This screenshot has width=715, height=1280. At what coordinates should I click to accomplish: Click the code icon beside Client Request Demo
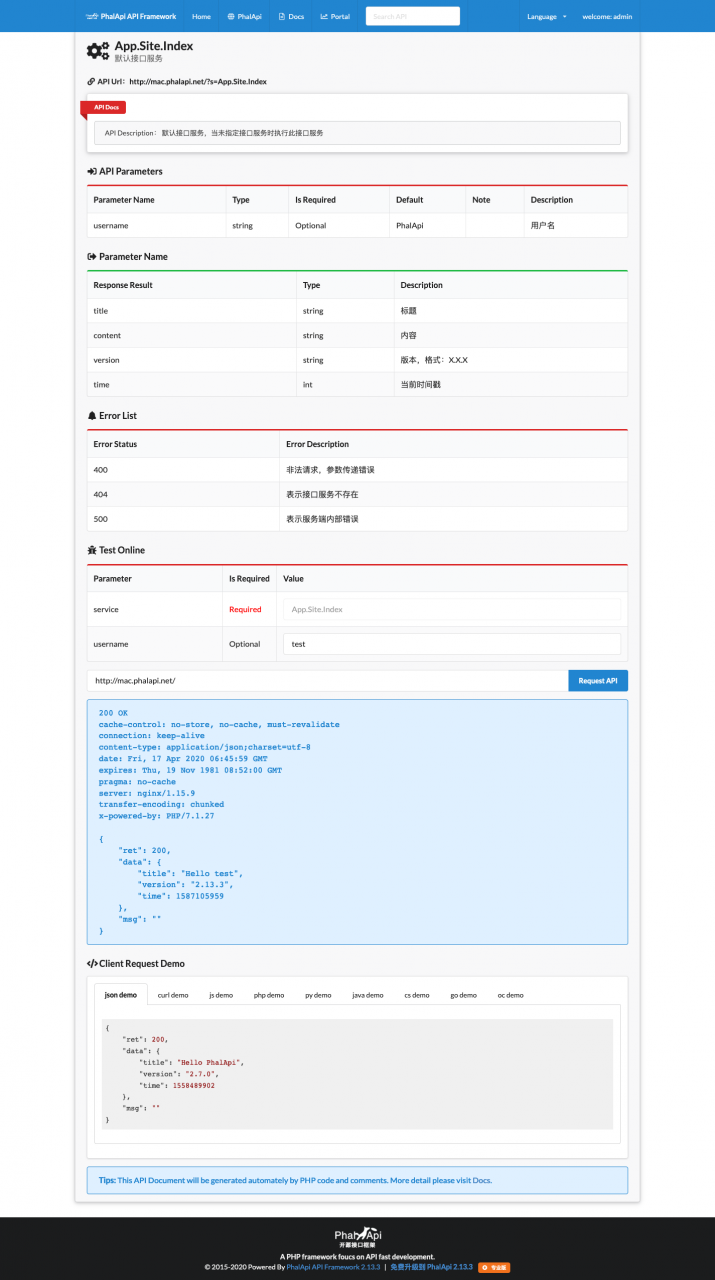tap(92, 964)
